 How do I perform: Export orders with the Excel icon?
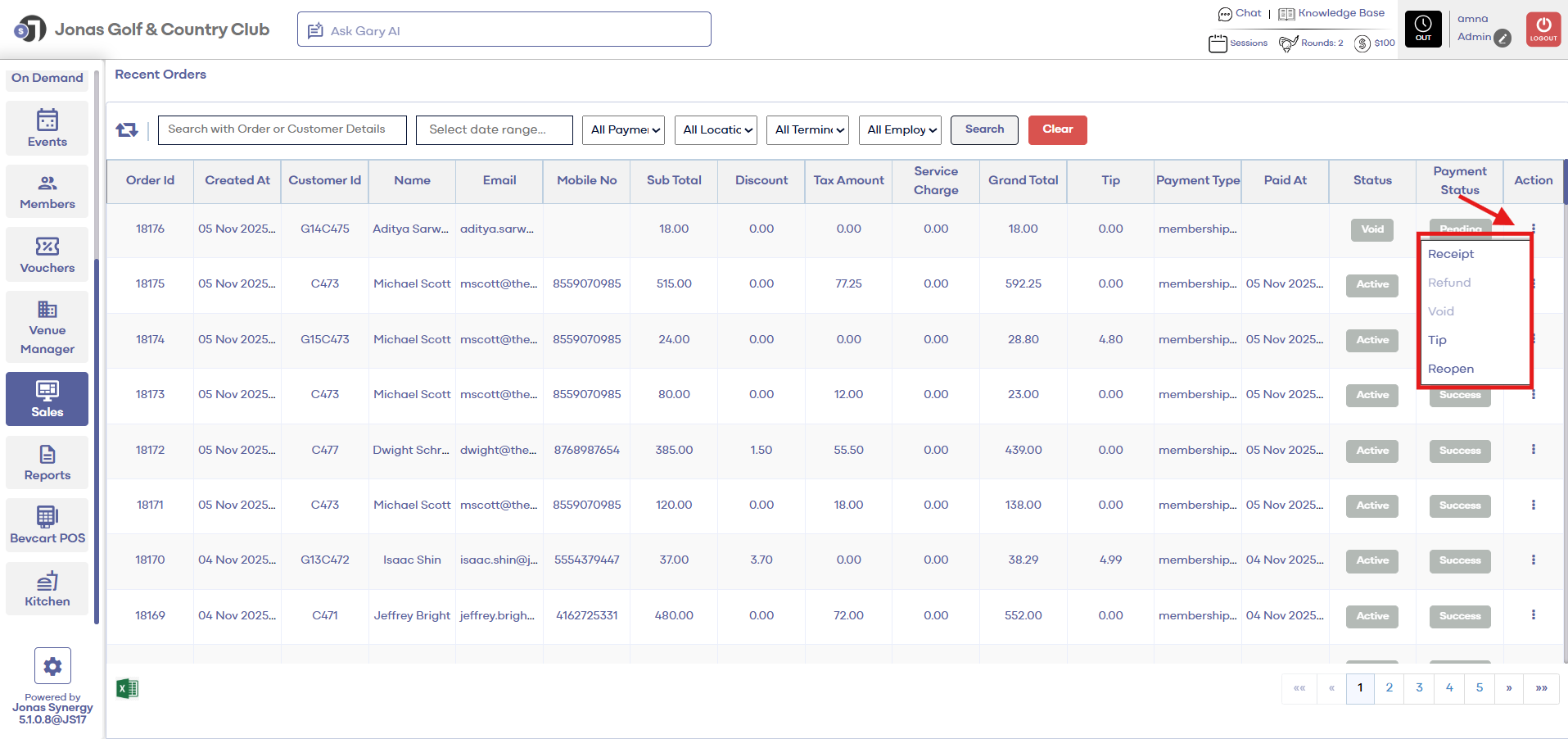[x=127, y=688]
